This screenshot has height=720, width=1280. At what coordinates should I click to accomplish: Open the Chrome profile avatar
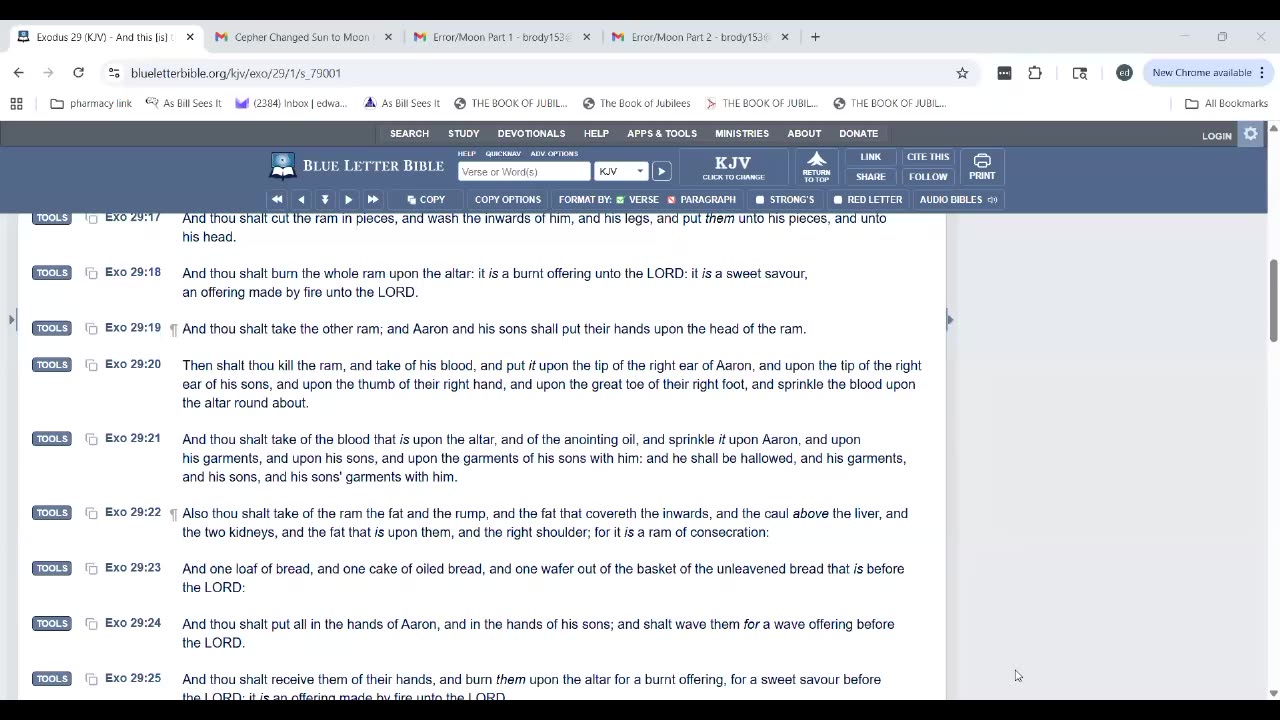pos(1124,73)
